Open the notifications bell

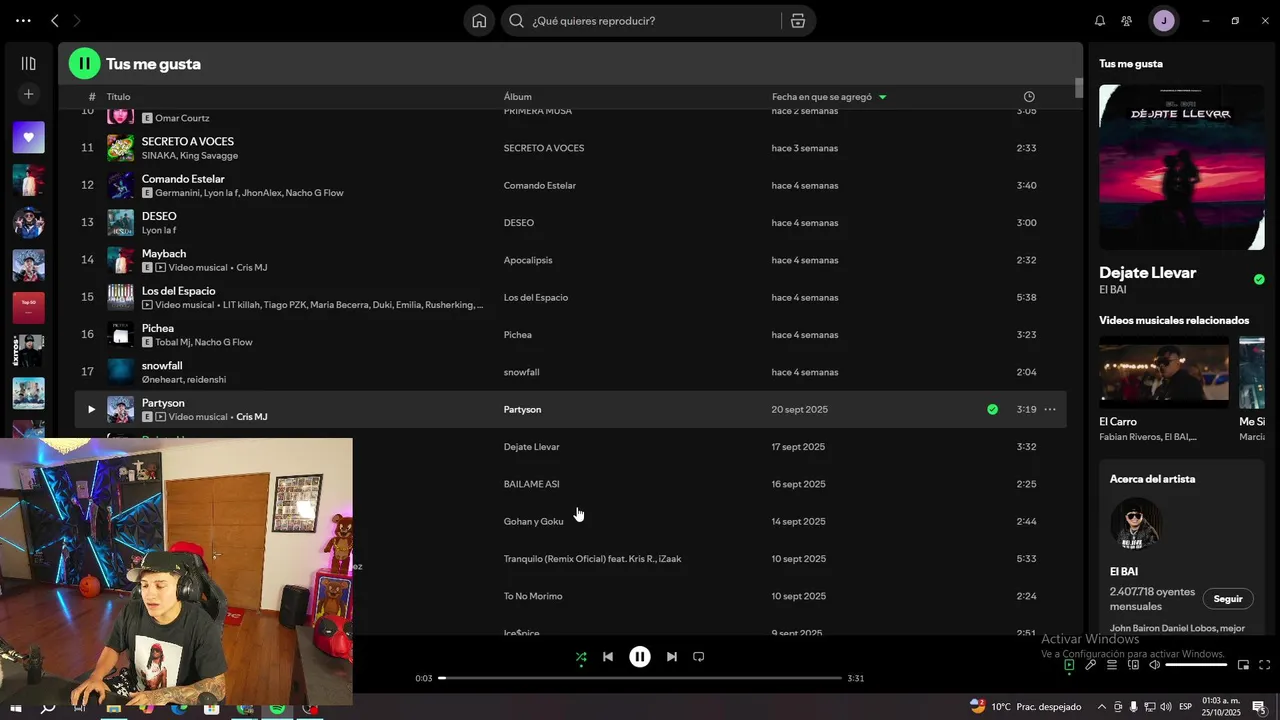coord(1100,21)
